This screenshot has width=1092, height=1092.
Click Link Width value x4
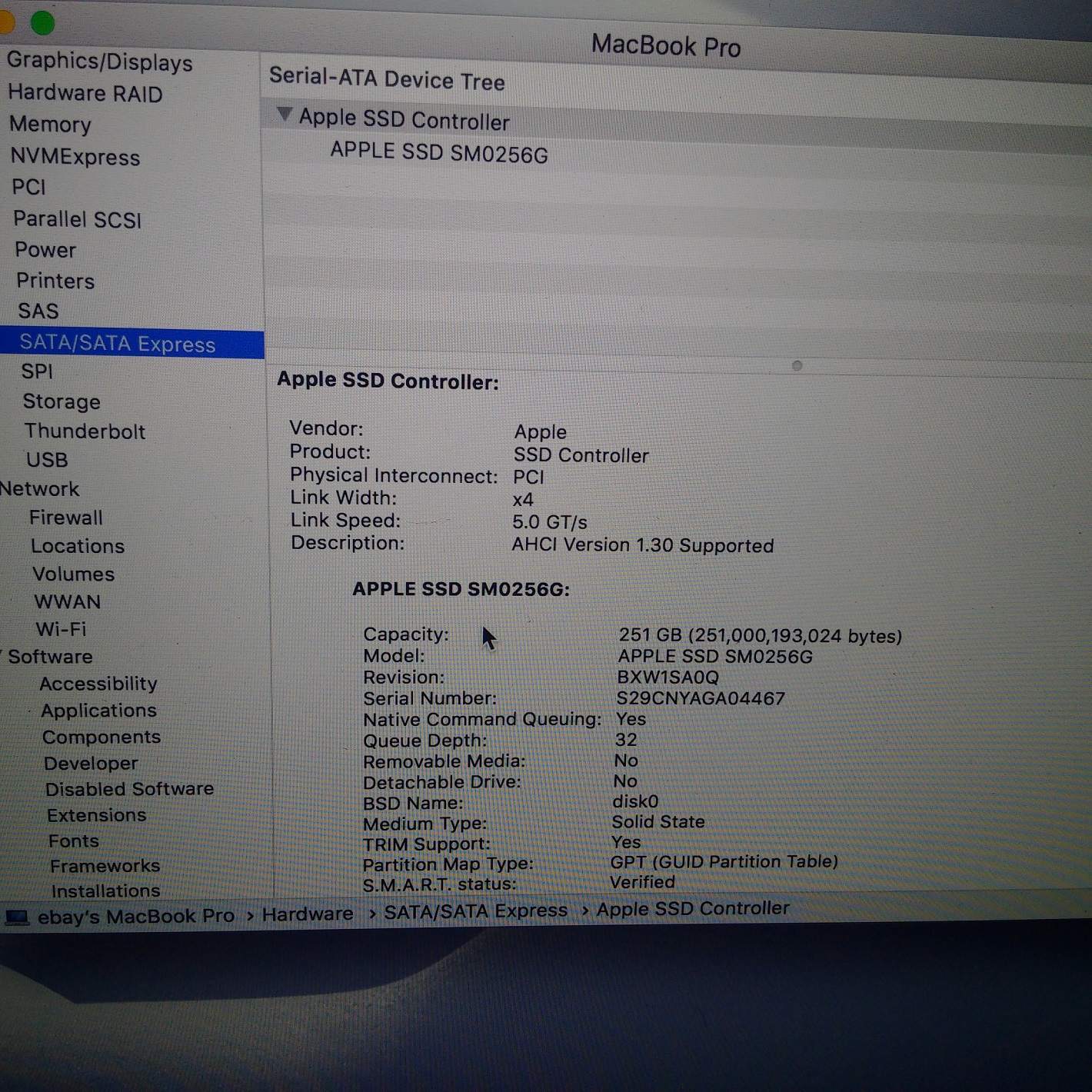[523, 500]
